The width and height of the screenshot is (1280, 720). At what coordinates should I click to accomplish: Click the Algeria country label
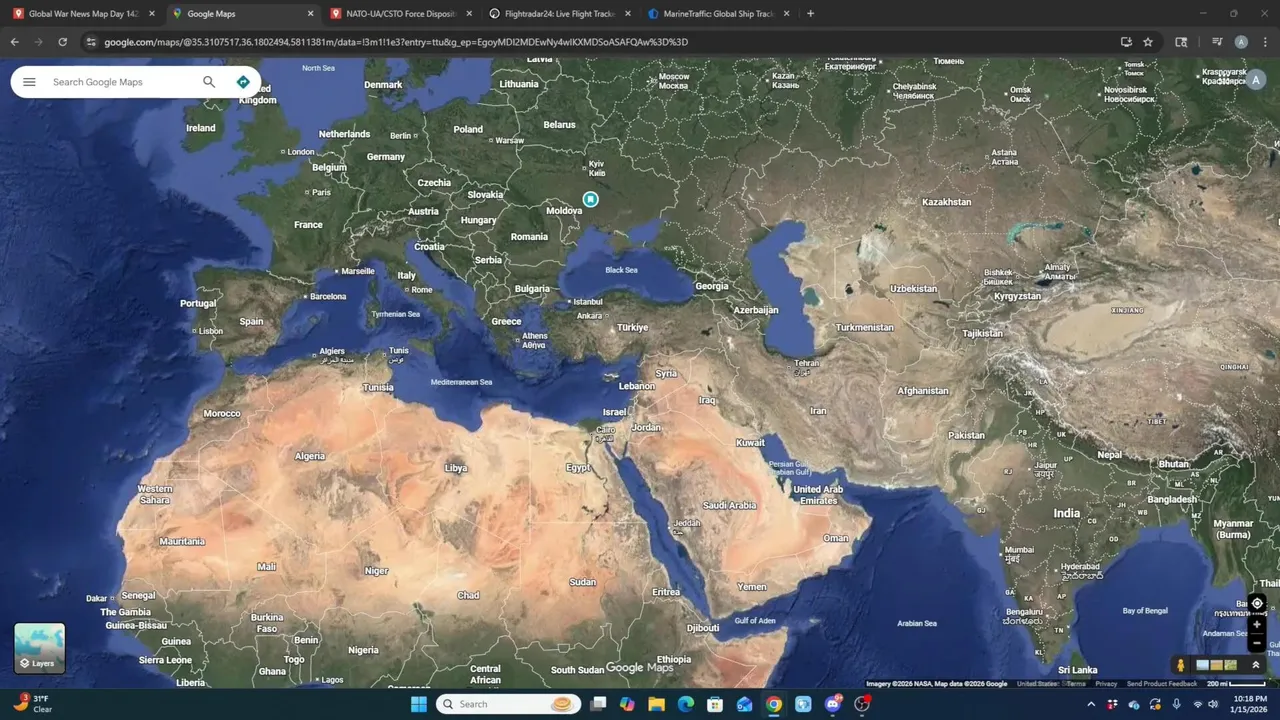(310, 456)
